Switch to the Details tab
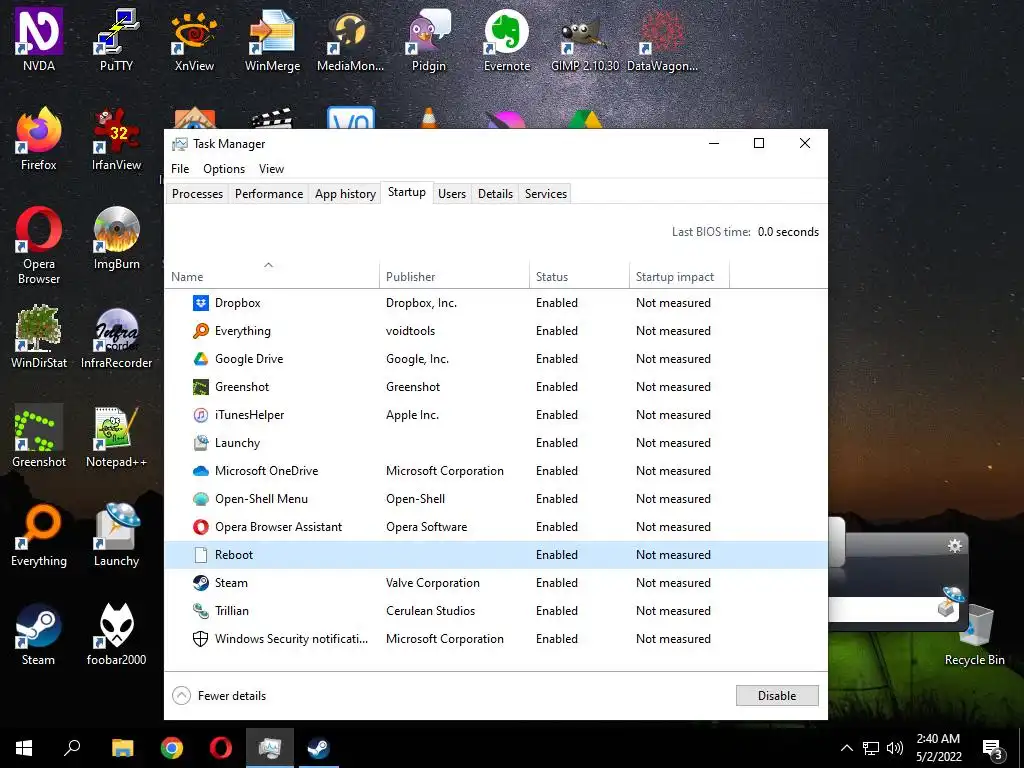The image size is (1024, 768). click(495, 194)
